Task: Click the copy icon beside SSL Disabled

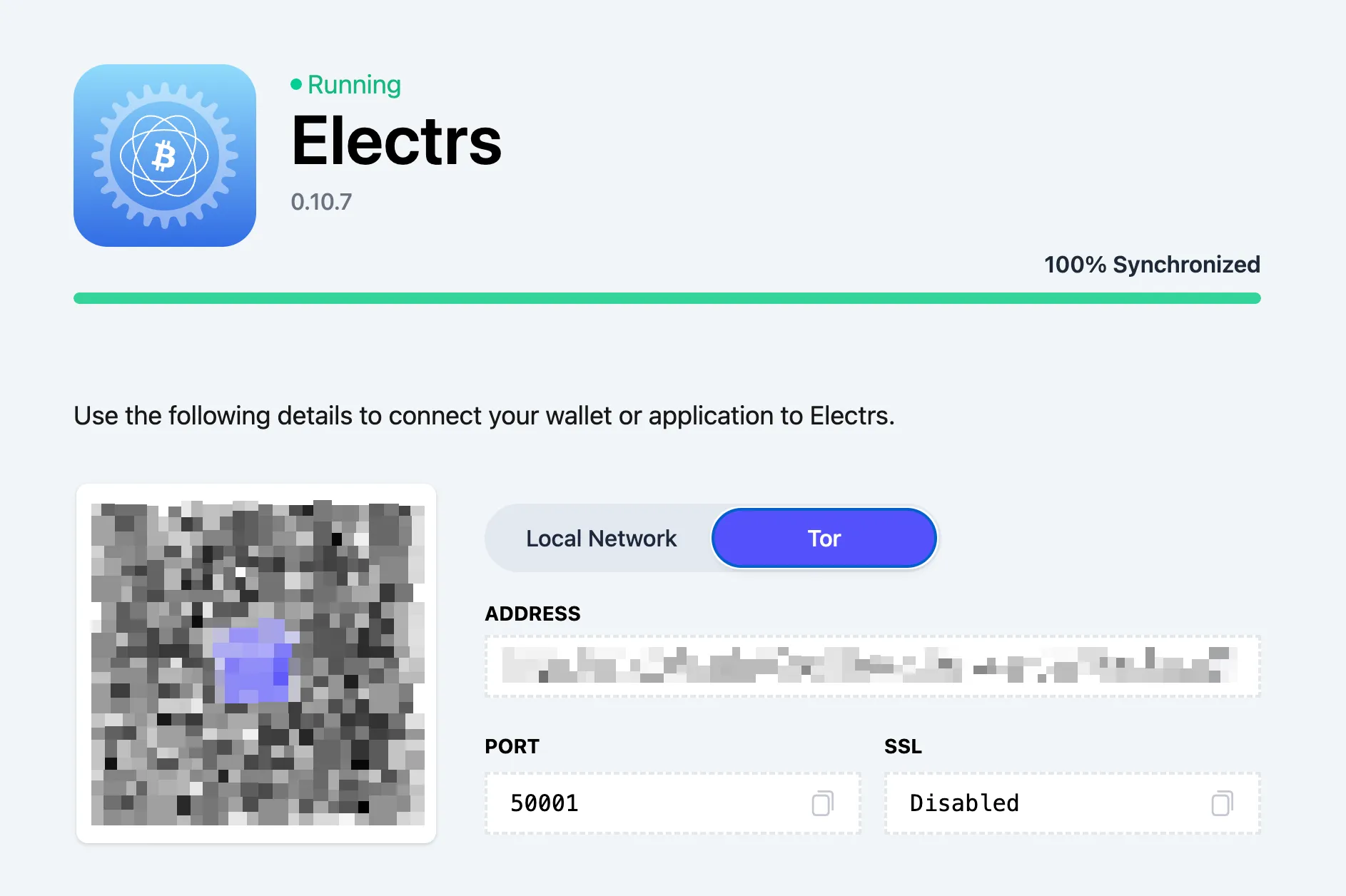Action: 1221,803
